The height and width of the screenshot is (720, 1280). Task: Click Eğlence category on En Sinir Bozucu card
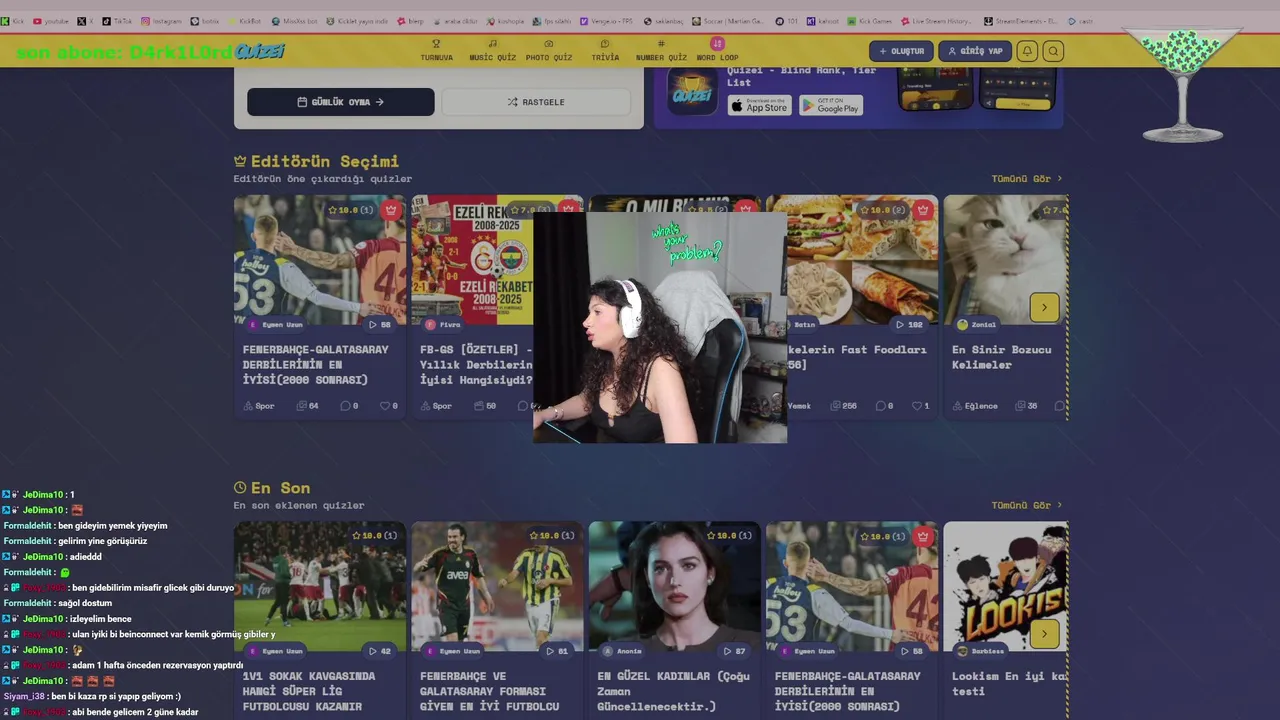(x=975, y=406)
